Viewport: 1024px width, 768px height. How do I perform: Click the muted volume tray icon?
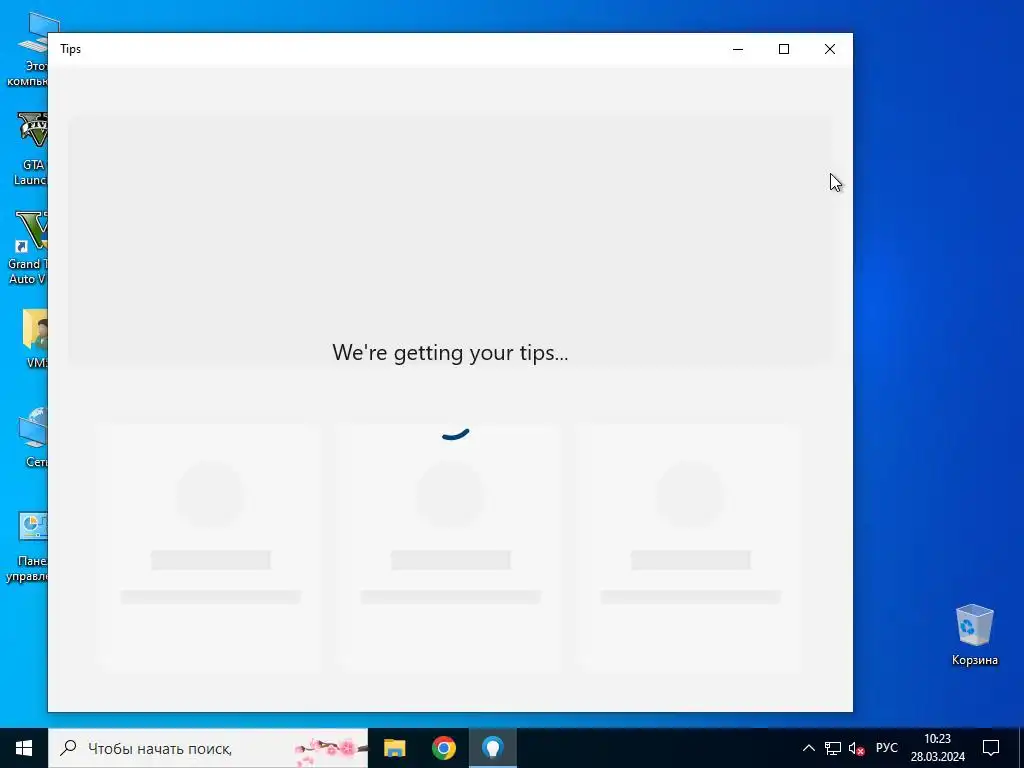[x=856, y=748]
